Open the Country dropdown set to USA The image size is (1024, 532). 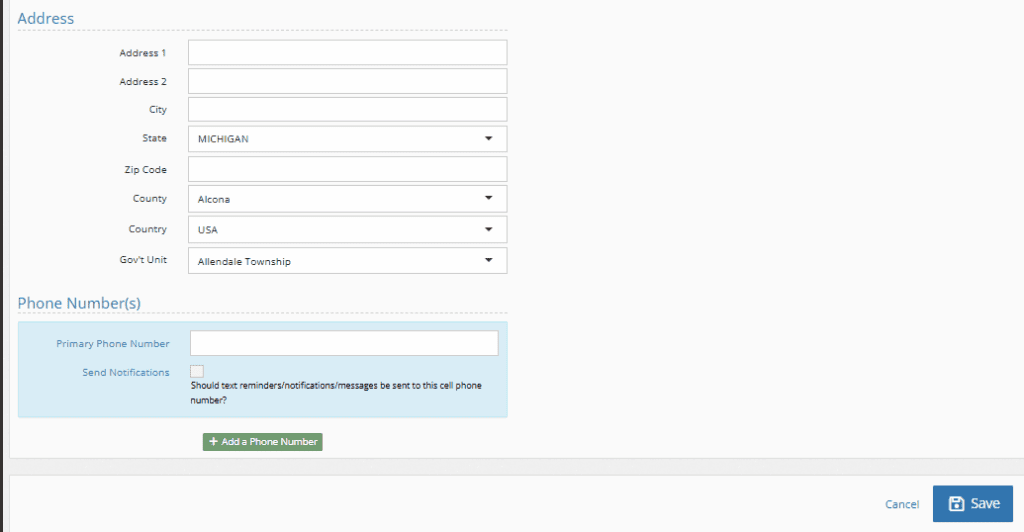[347, 229]
